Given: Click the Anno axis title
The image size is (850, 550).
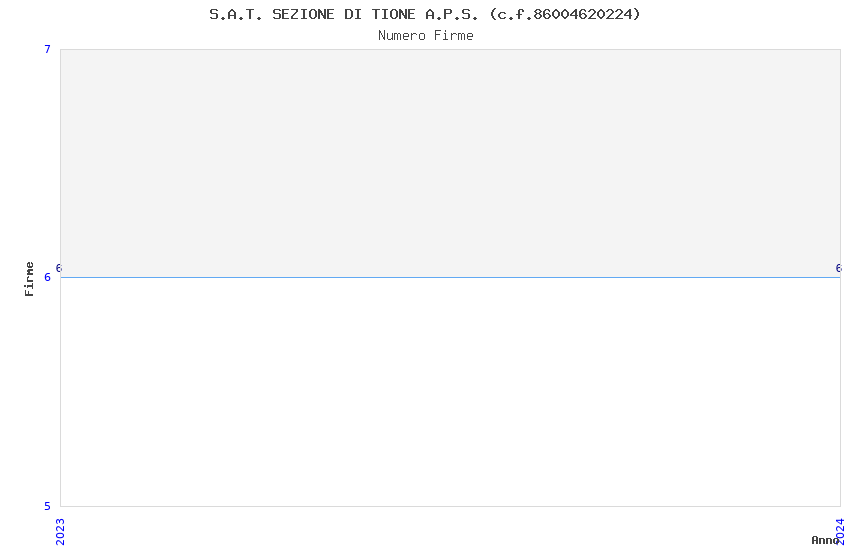Looking at the screenshot, I should (x=825, y=540).
